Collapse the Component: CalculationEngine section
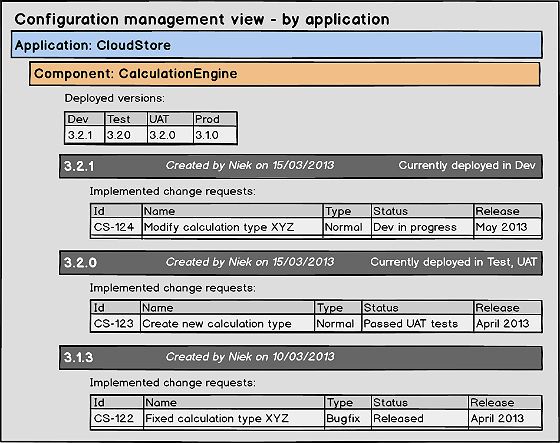560x443 pixels. tap(285, 74)
